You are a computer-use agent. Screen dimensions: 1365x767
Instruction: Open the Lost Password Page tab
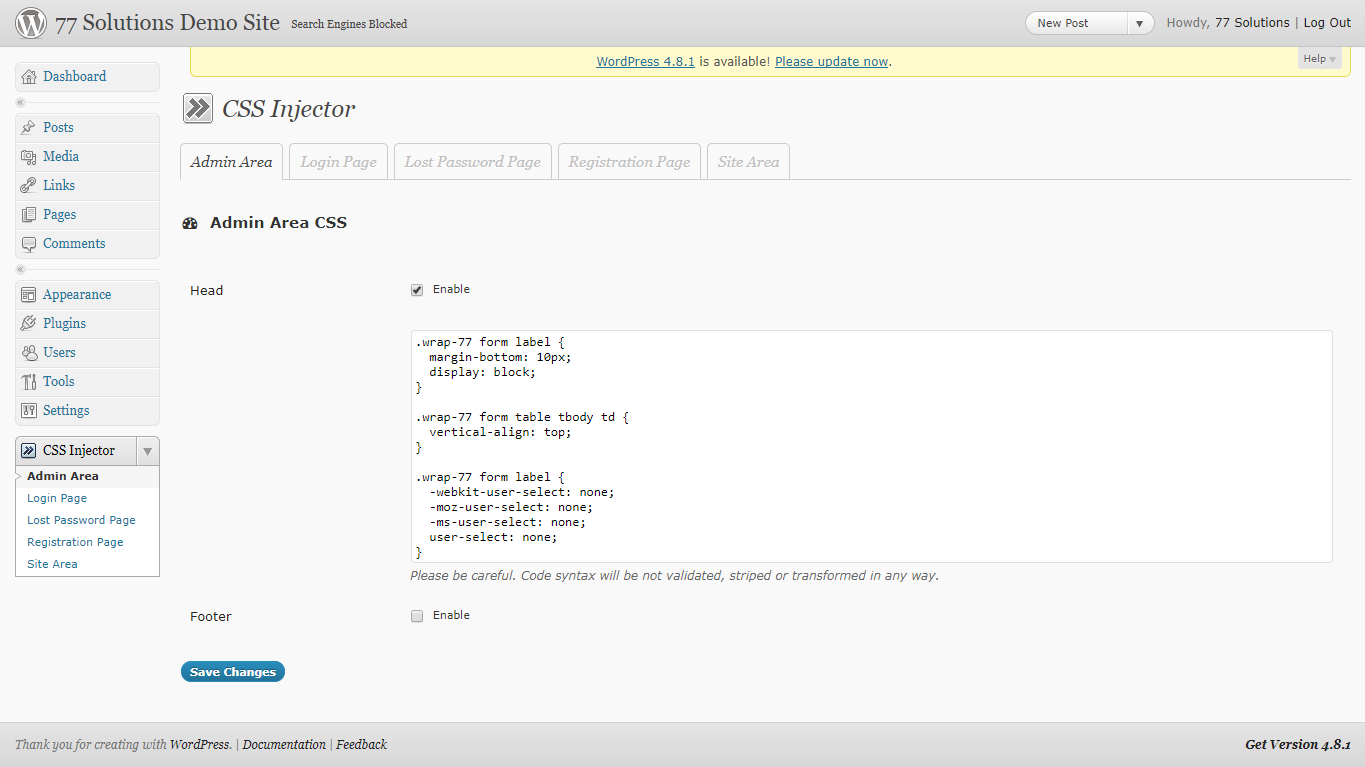[x=473, y=162]
